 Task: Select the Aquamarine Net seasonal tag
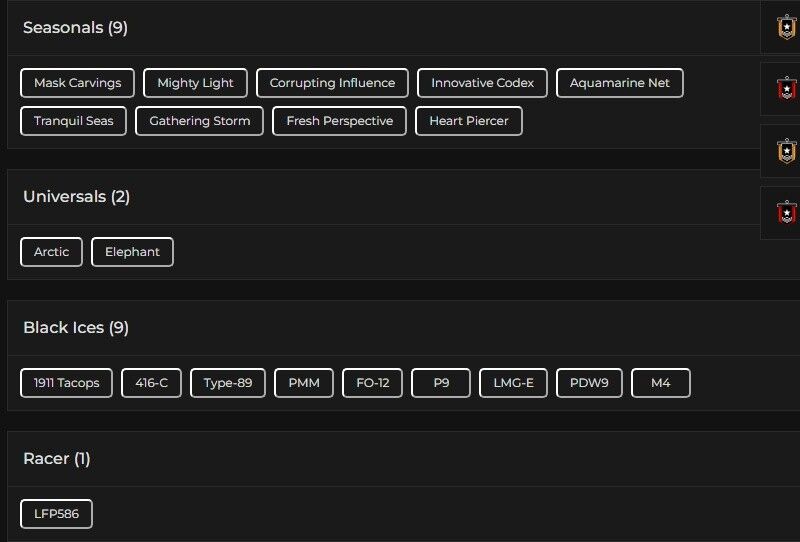click(x=619, y=83)
